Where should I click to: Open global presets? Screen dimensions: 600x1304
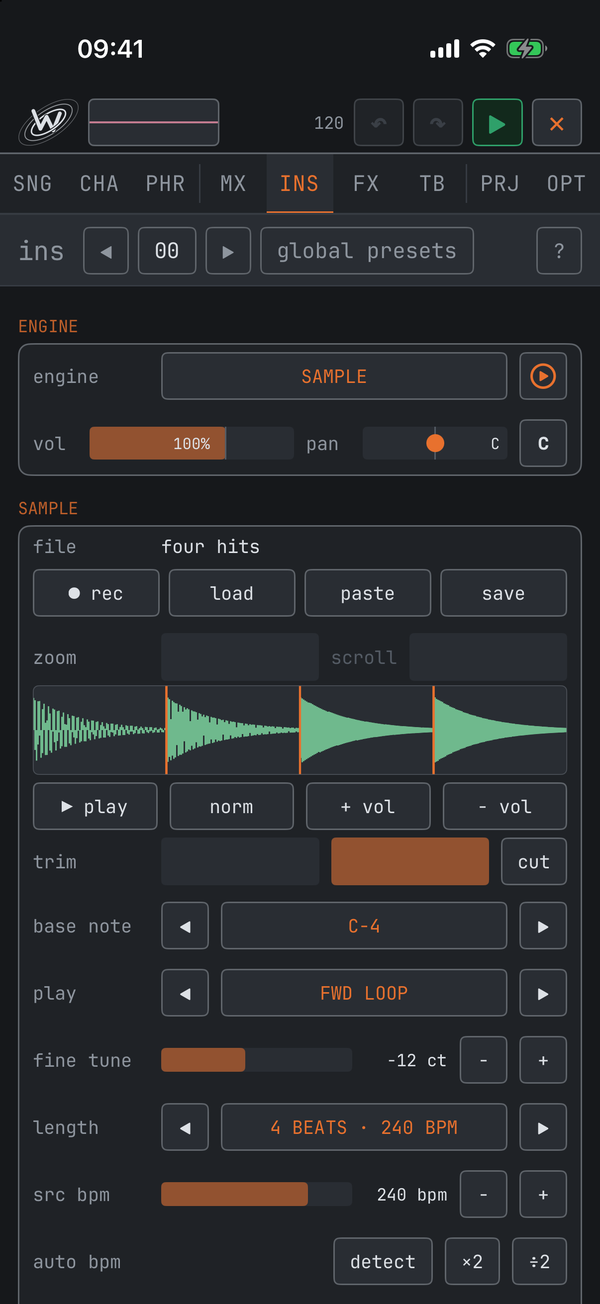tap(367, 251)
